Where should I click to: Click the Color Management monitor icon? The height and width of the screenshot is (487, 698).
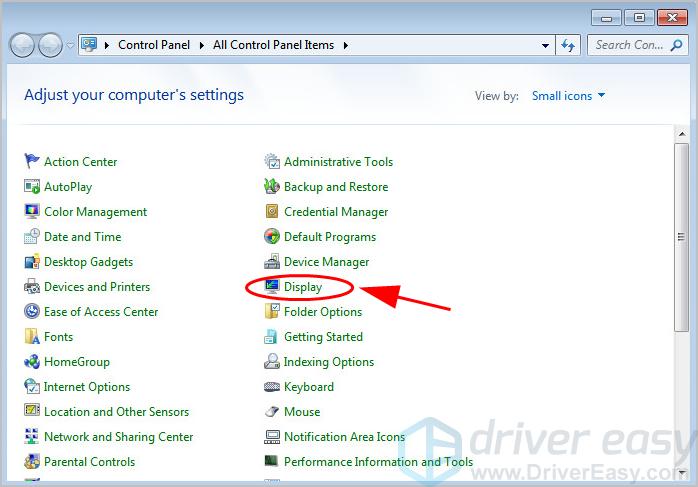32,211
